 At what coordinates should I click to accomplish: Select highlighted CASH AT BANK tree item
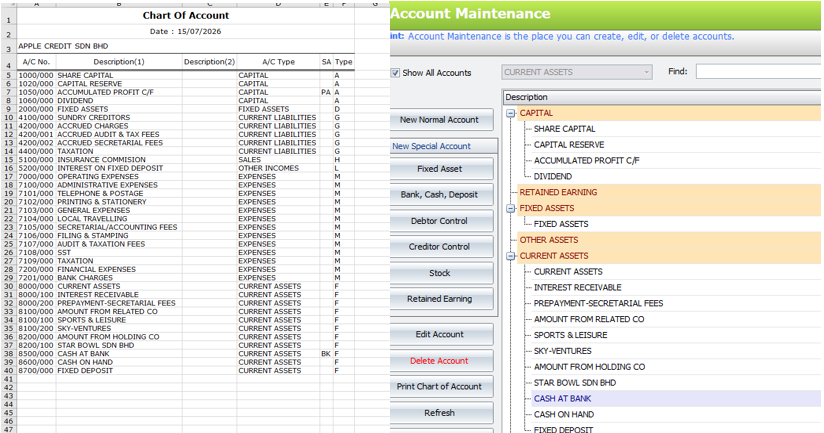click(562, 398)
